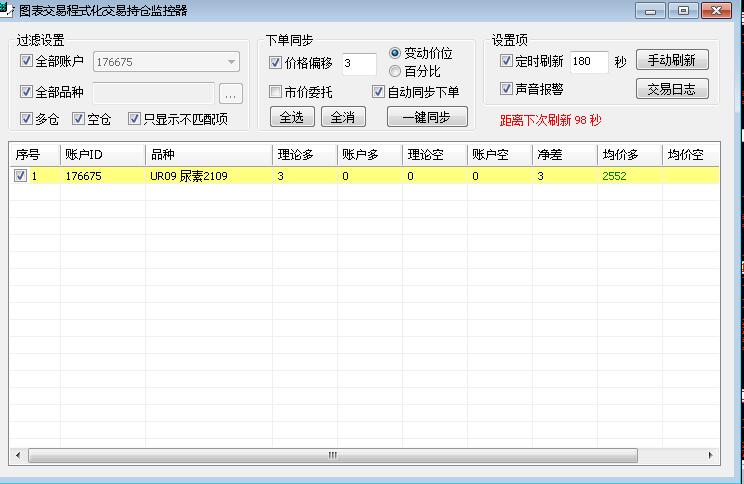Click the green 2552 price cell
This screenshot has height=484, width=744.
pos(630,176)
